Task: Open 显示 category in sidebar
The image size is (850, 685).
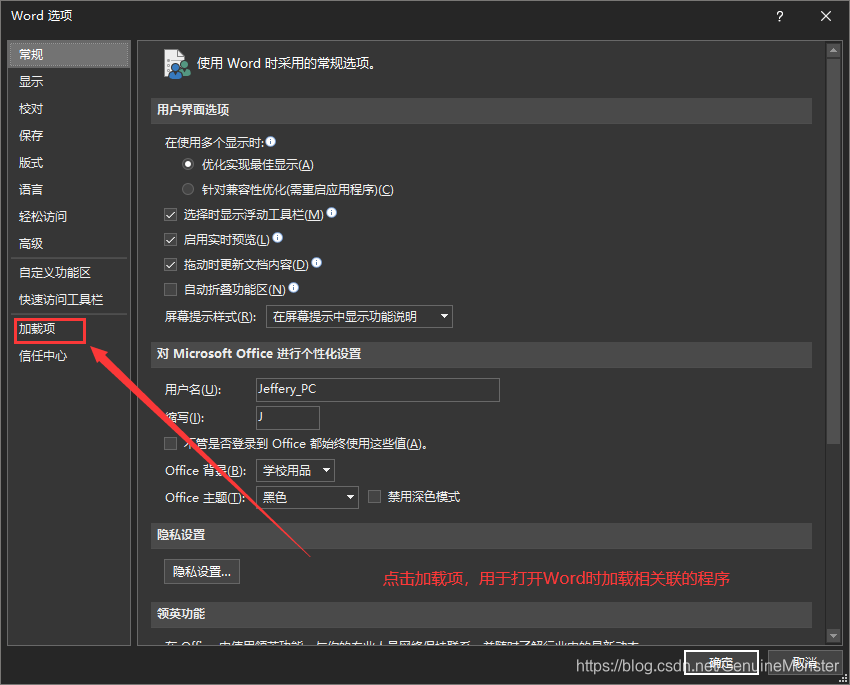Action: coord(69,81)
